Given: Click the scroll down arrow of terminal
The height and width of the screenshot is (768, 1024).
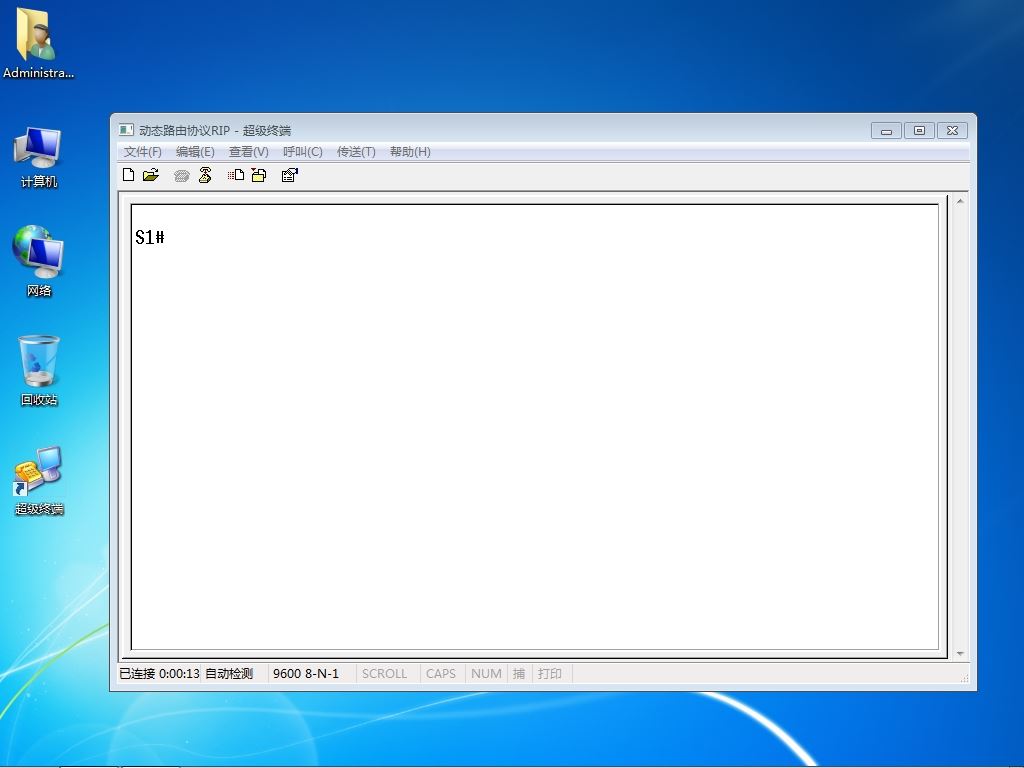Looking at the screenshot, I should 960,653.
